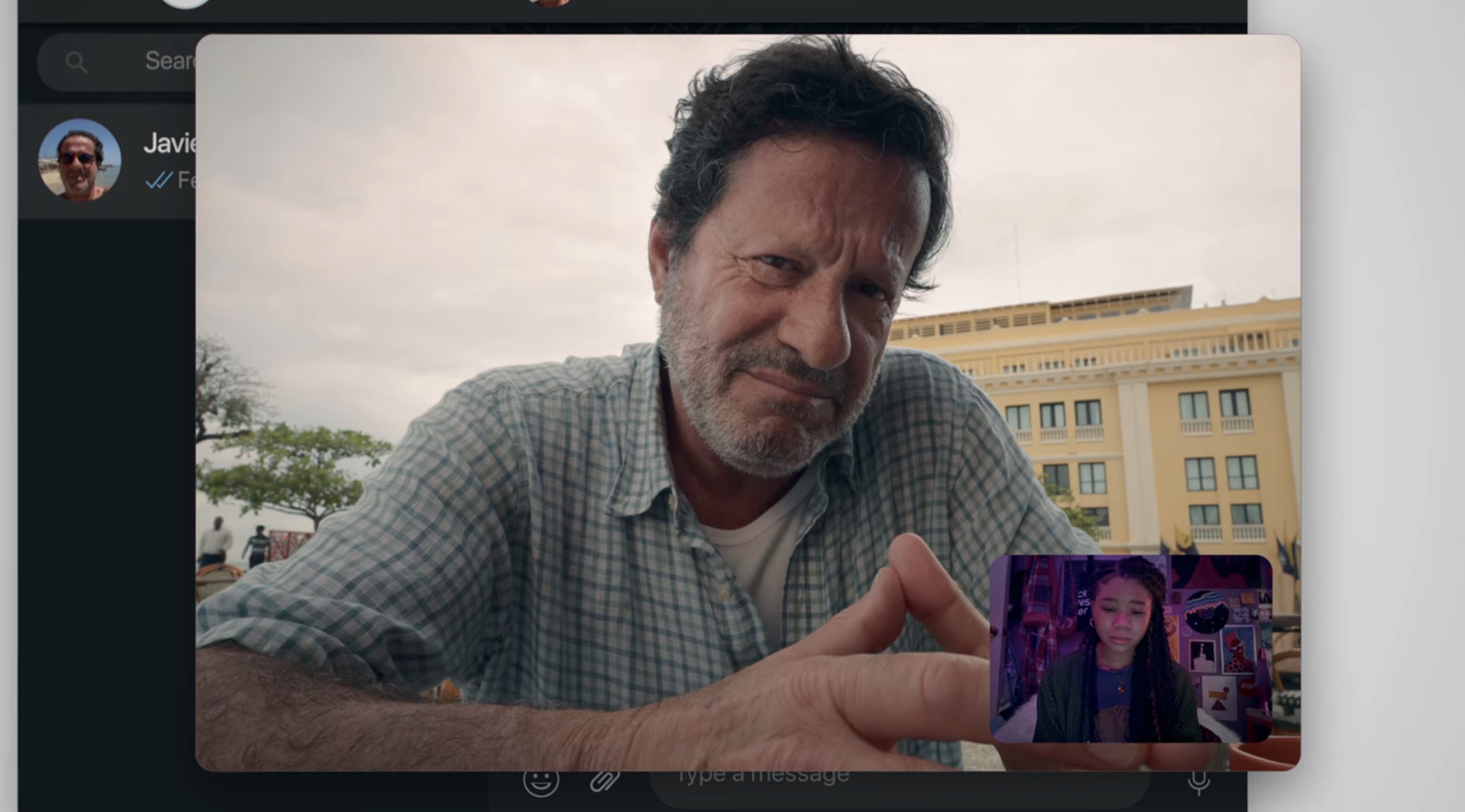Viewport: 1465px width, 812px height.
Task: Open the chat thread with Javier
Action: pos(102,160)
